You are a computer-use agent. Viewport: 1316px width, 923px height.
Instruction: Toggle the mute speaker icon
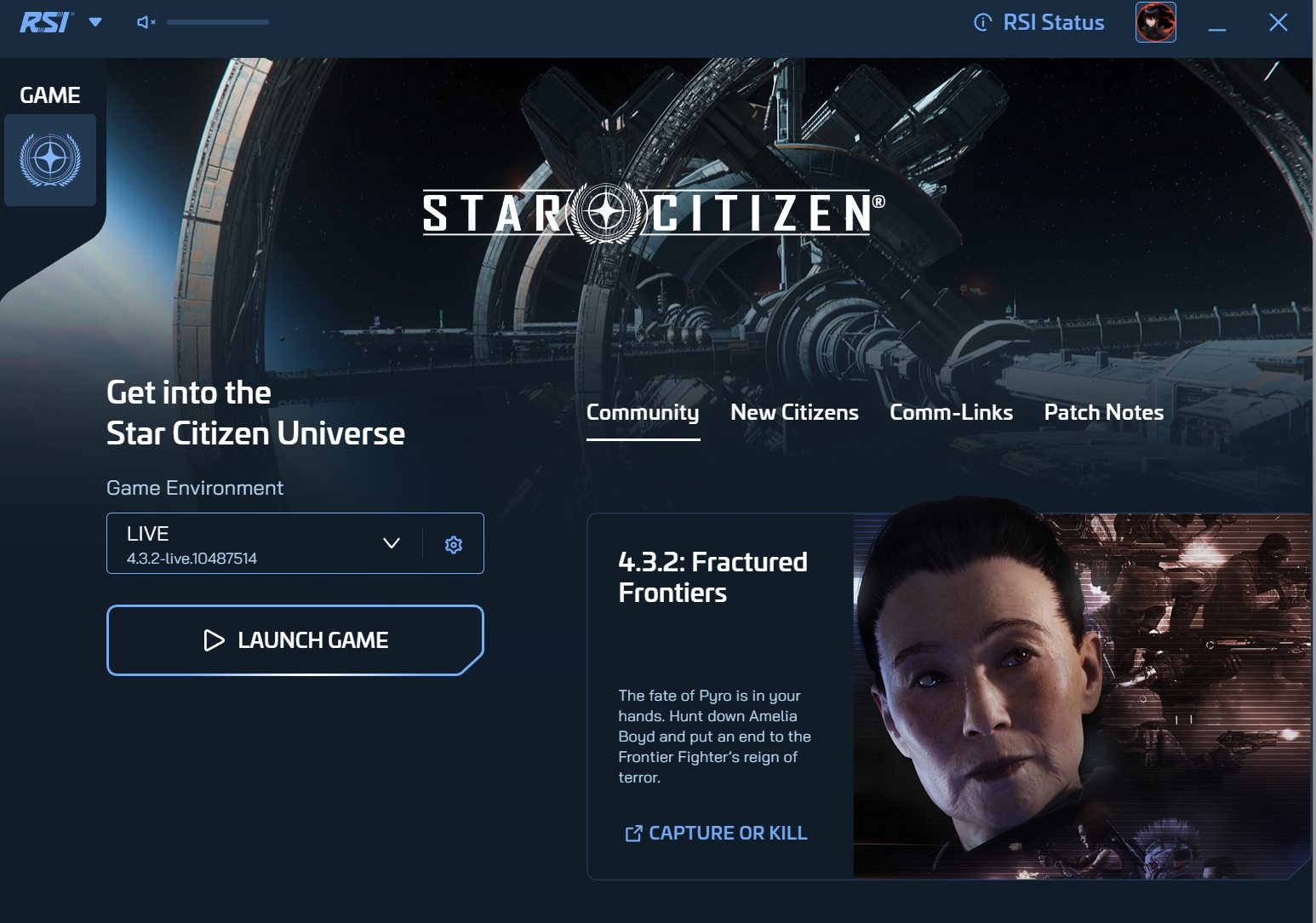point(146,22)
